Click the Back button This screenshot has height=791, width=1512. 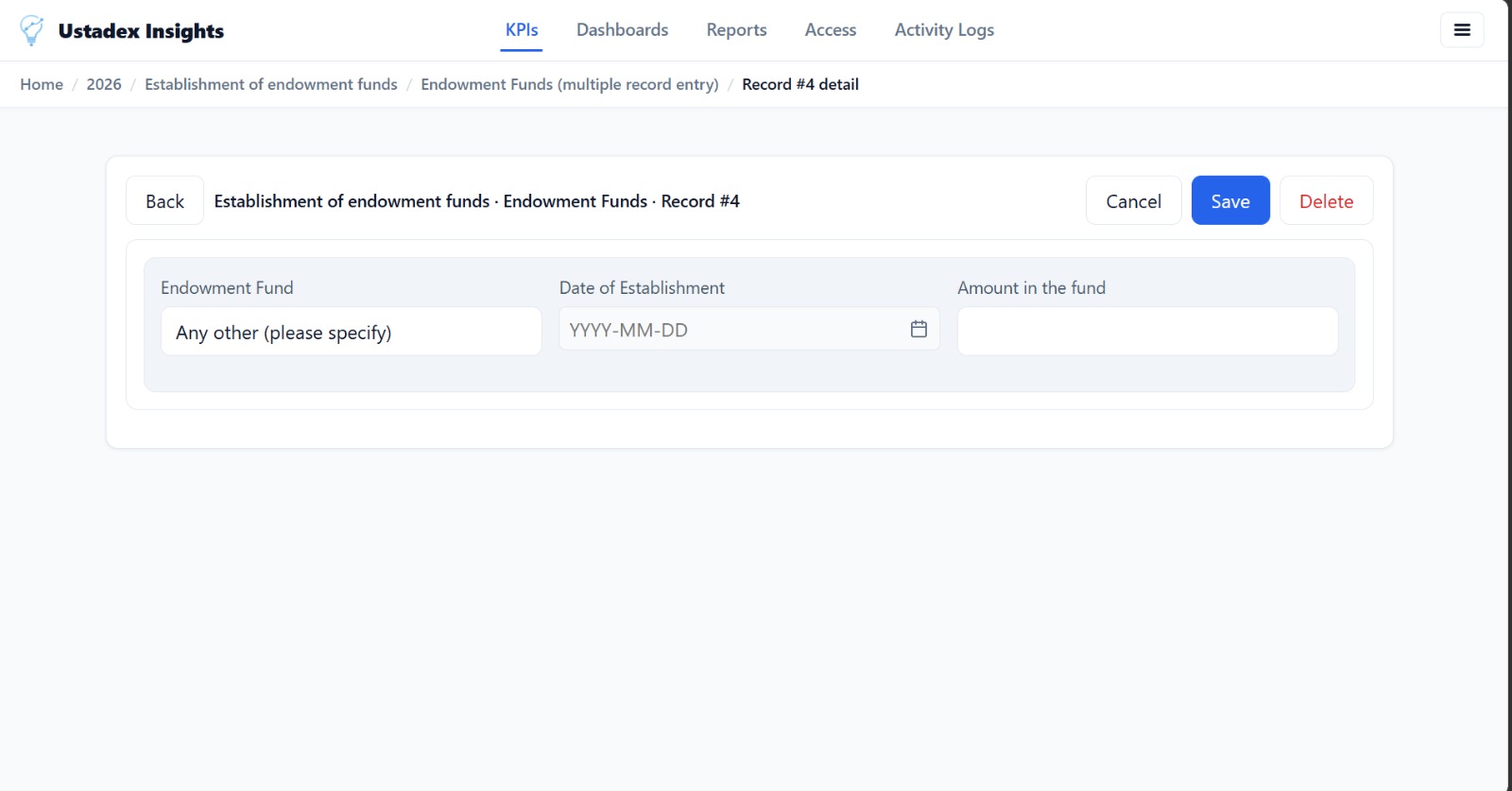coord(164,200)
